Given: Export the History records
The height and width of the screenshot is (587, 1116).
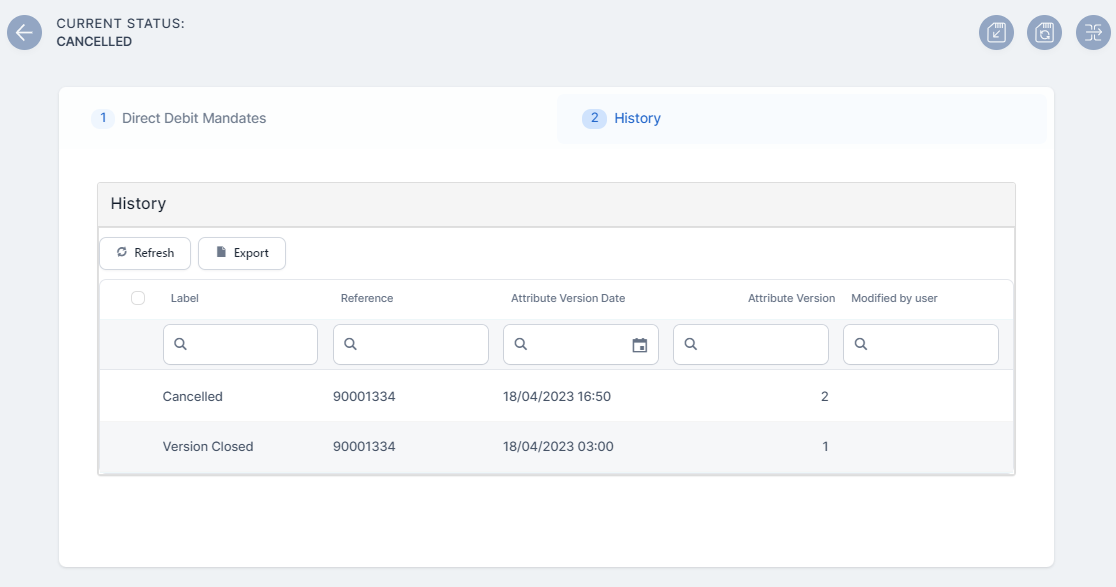Looking at the screenshot, I should pyautogui.click(x=242, y=253).
